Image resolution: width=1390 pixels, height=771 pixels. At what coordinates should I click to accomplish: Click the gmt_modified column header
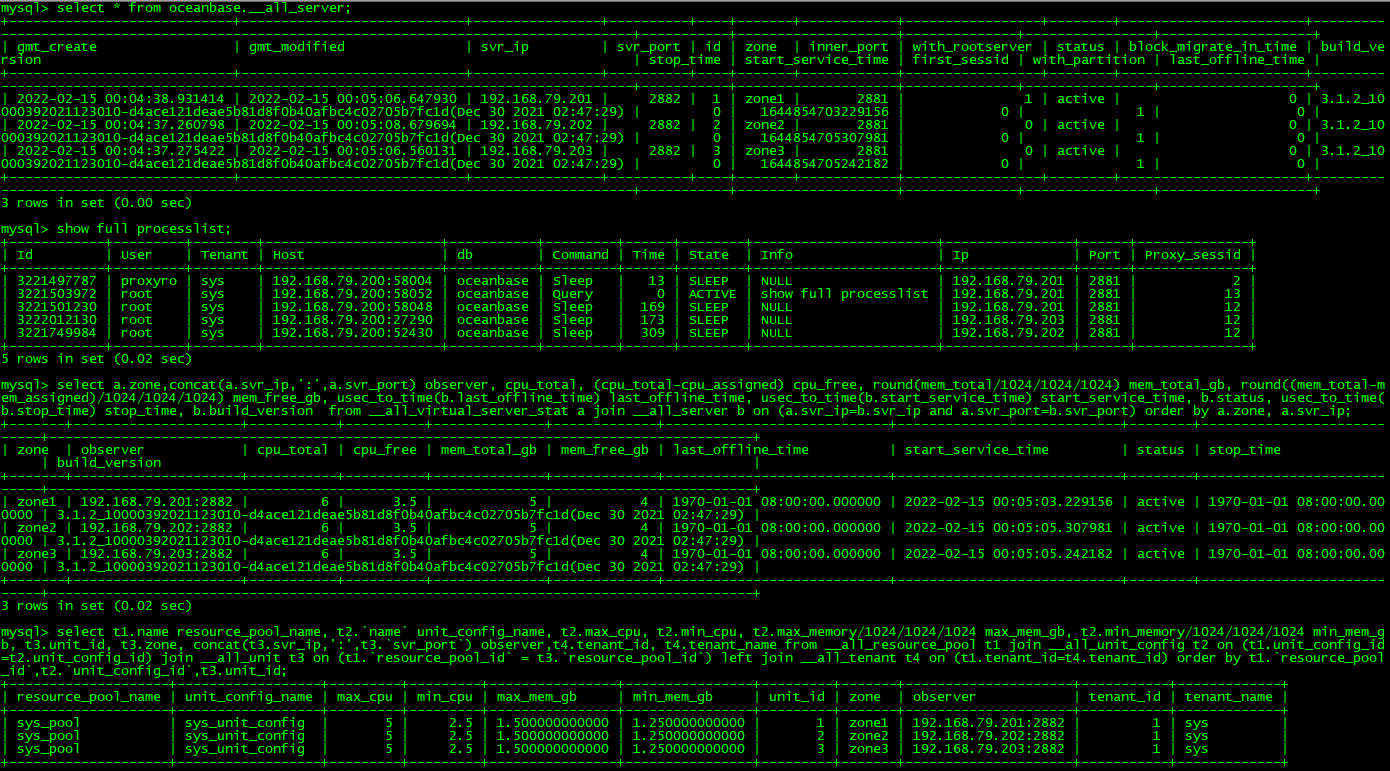point(297,47)
